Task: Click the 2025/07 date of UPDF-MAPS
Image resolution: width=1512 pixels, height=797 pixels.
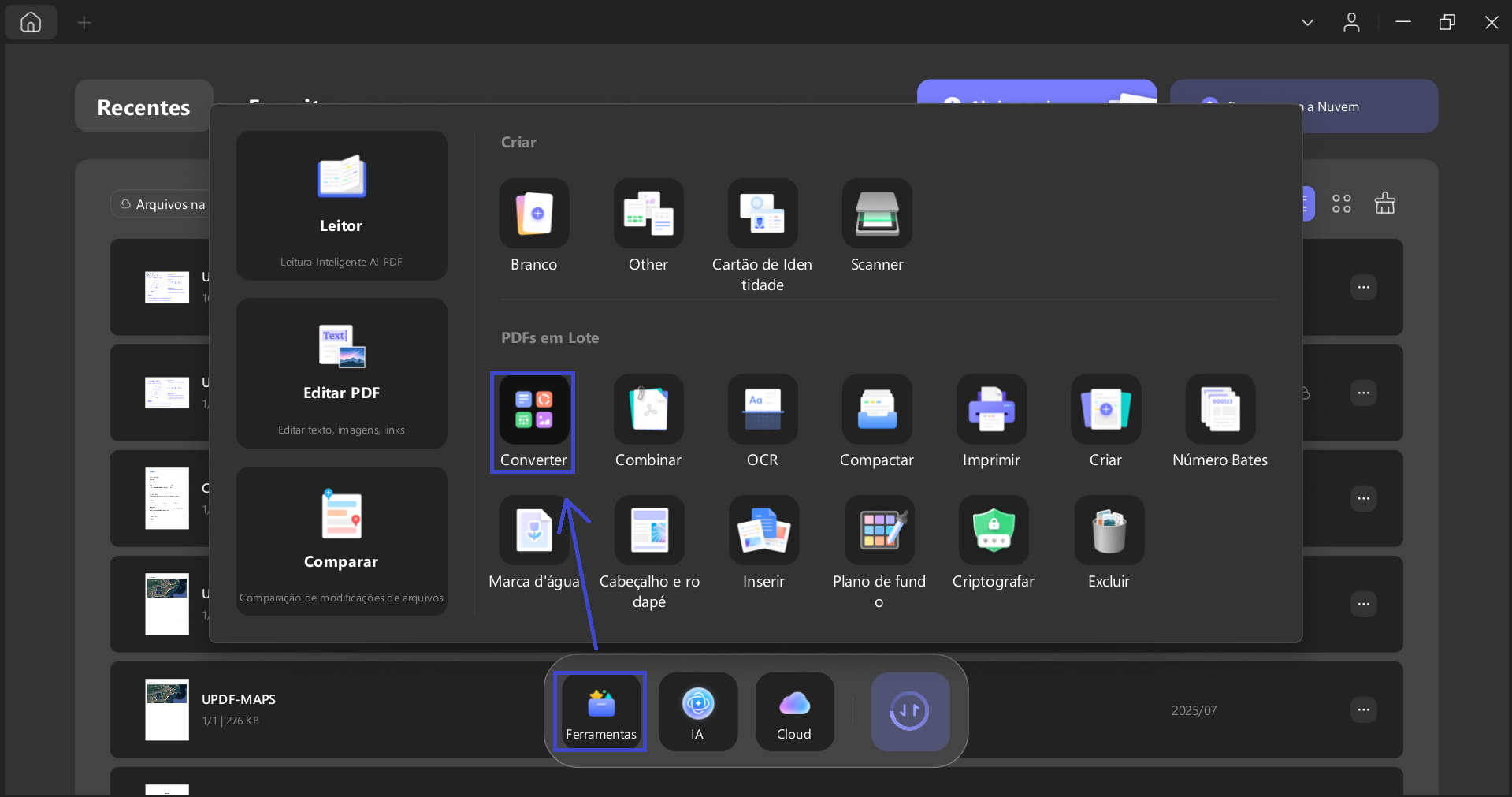Action: [x=1194, y=710]
